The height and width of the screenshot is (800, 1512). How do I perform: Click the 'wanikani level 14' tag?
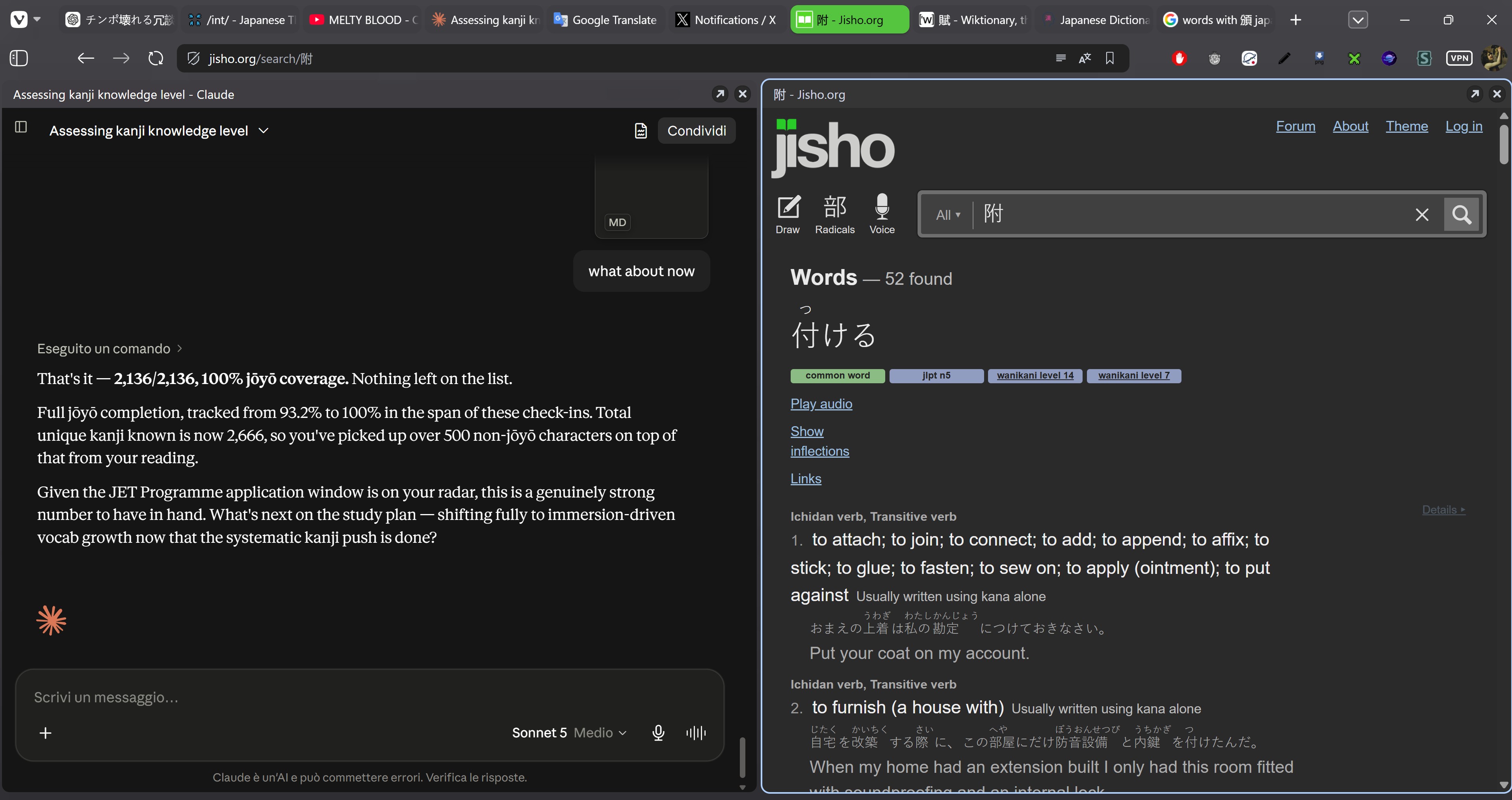(x=1035, y=376)
